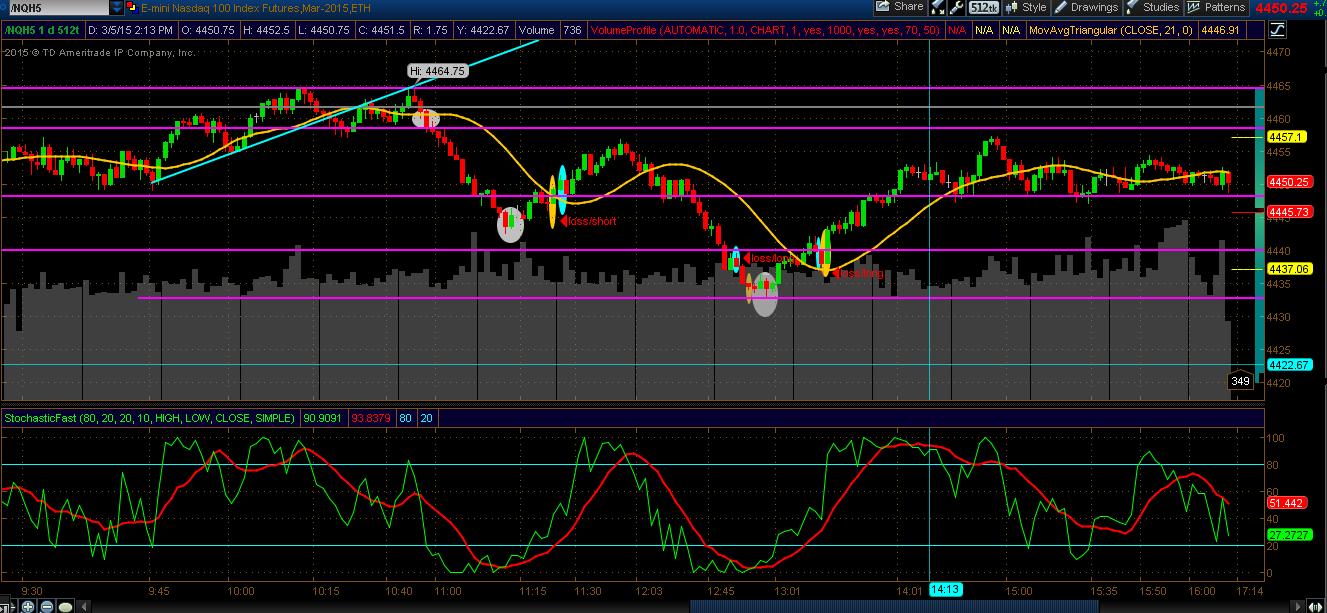Click the large red 4450.25 quote at top right
This screenshot has width=1327, height=613.
1281,8
